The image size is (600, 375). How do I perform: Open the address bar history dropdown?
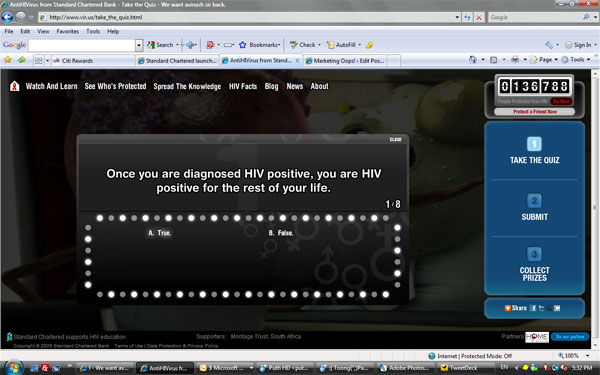(457, 17)
